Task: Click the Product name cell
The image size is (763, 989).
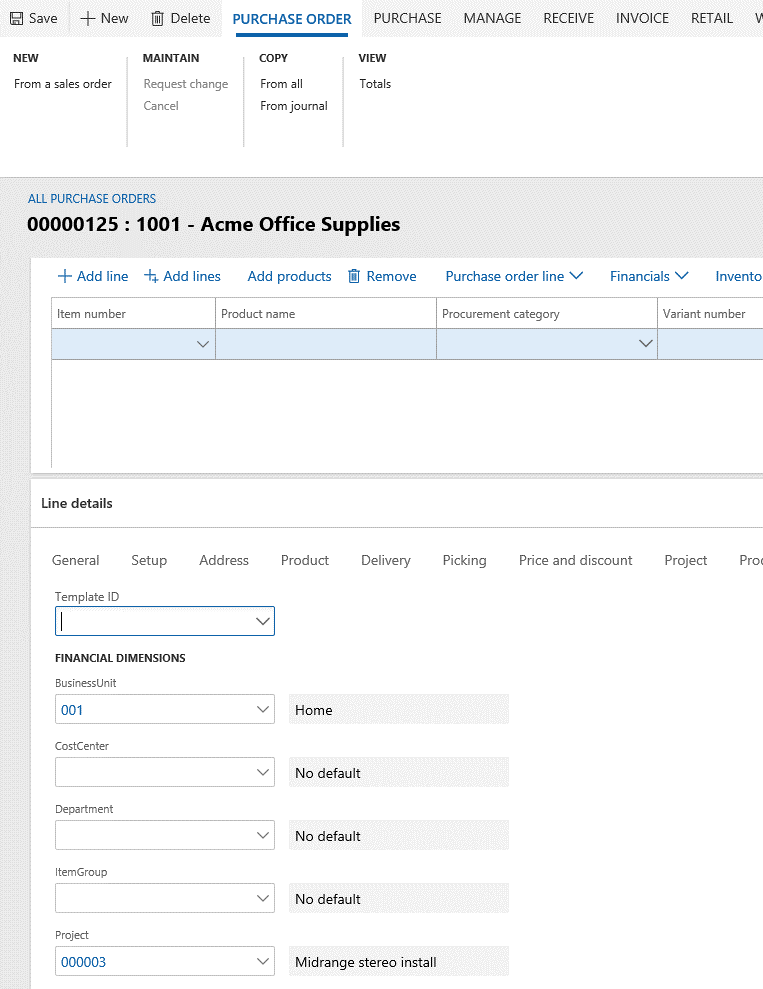Action: [326, 344]
